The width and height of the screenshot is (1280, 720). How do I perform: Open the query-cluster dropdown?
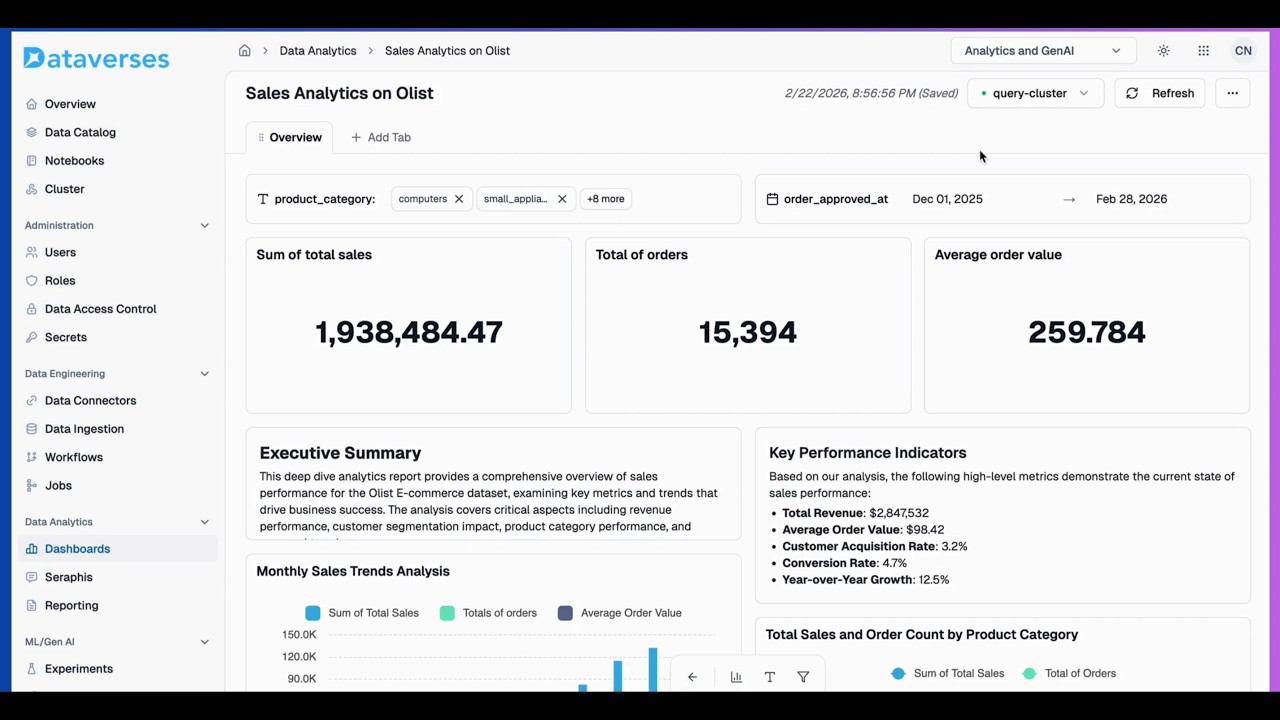[1035, 93]
